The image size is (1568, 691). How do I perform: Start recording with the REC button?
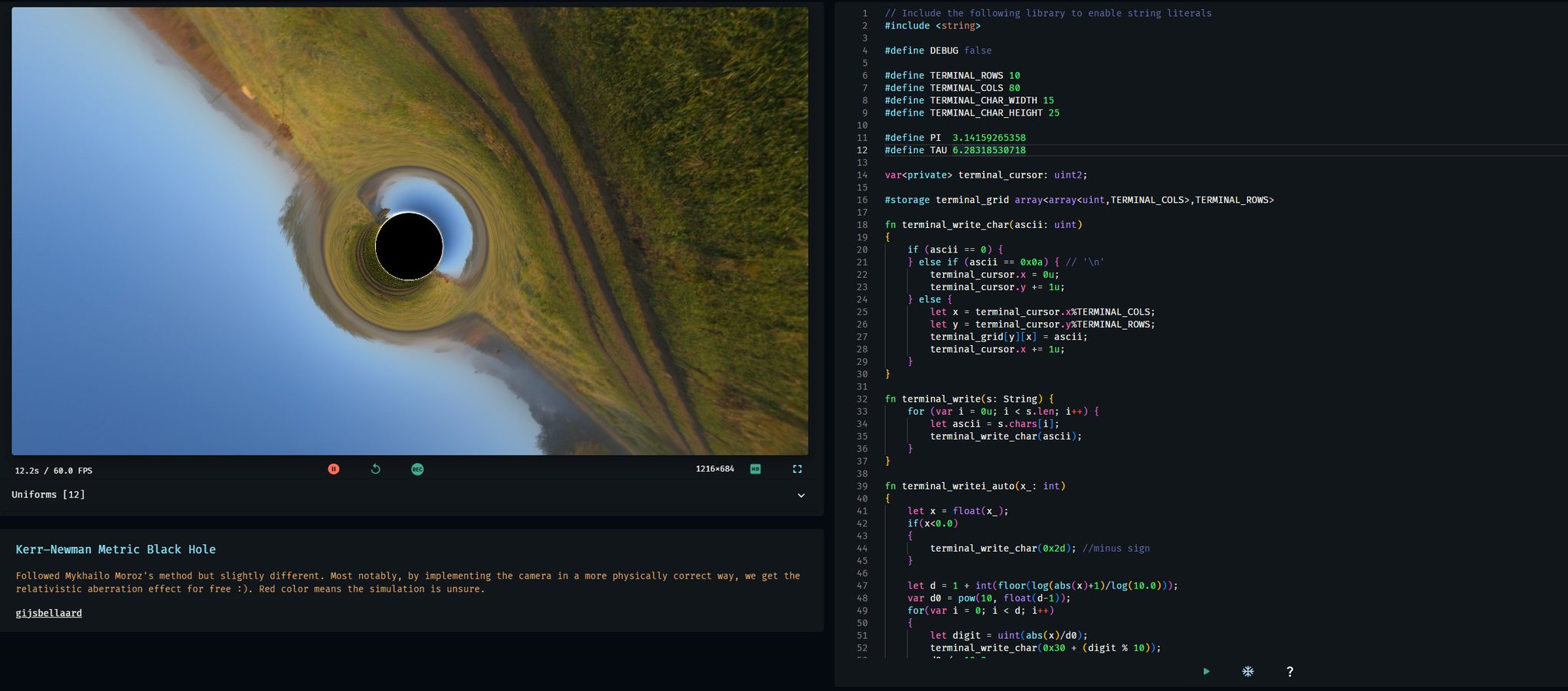coord(417,469)
